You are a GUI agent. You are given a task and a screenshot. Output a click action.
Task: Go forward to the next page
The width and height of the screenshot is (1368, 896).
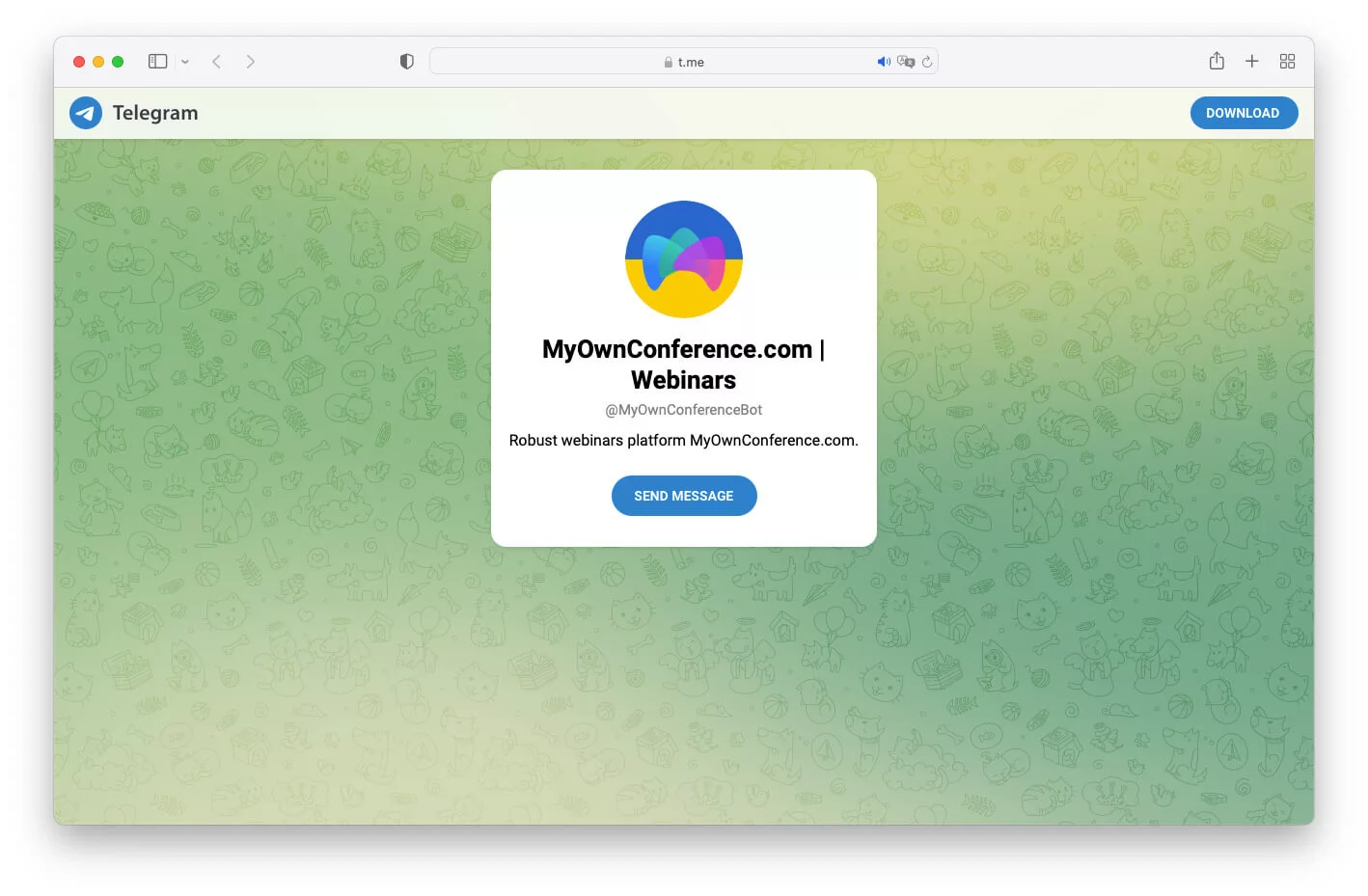pyautogui.click(x=251, y=62)
